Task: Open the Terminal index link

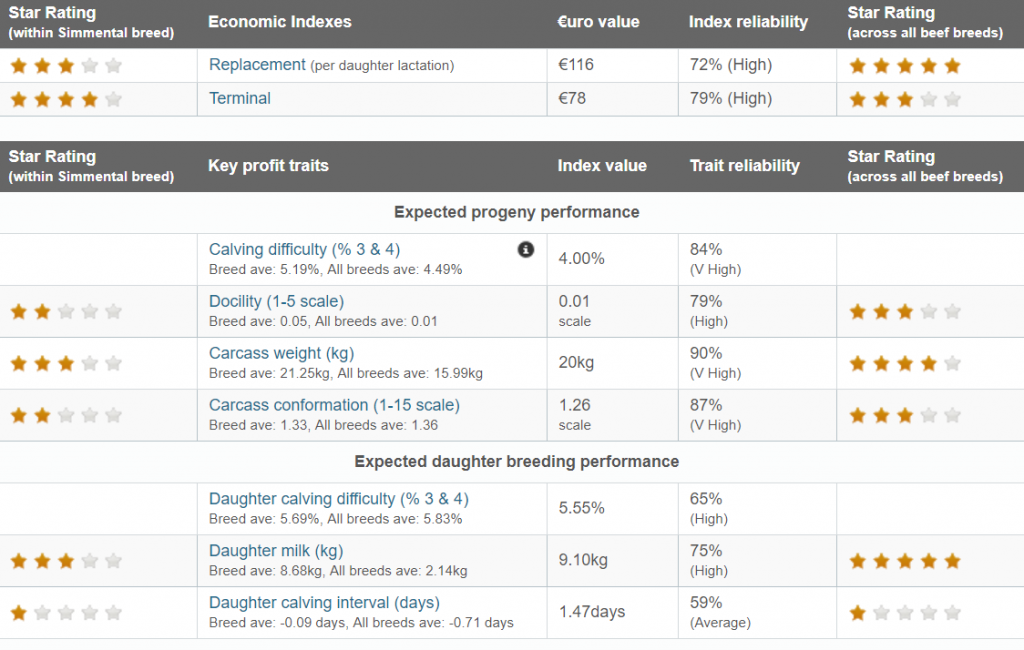Action: [x=238, y=98]
